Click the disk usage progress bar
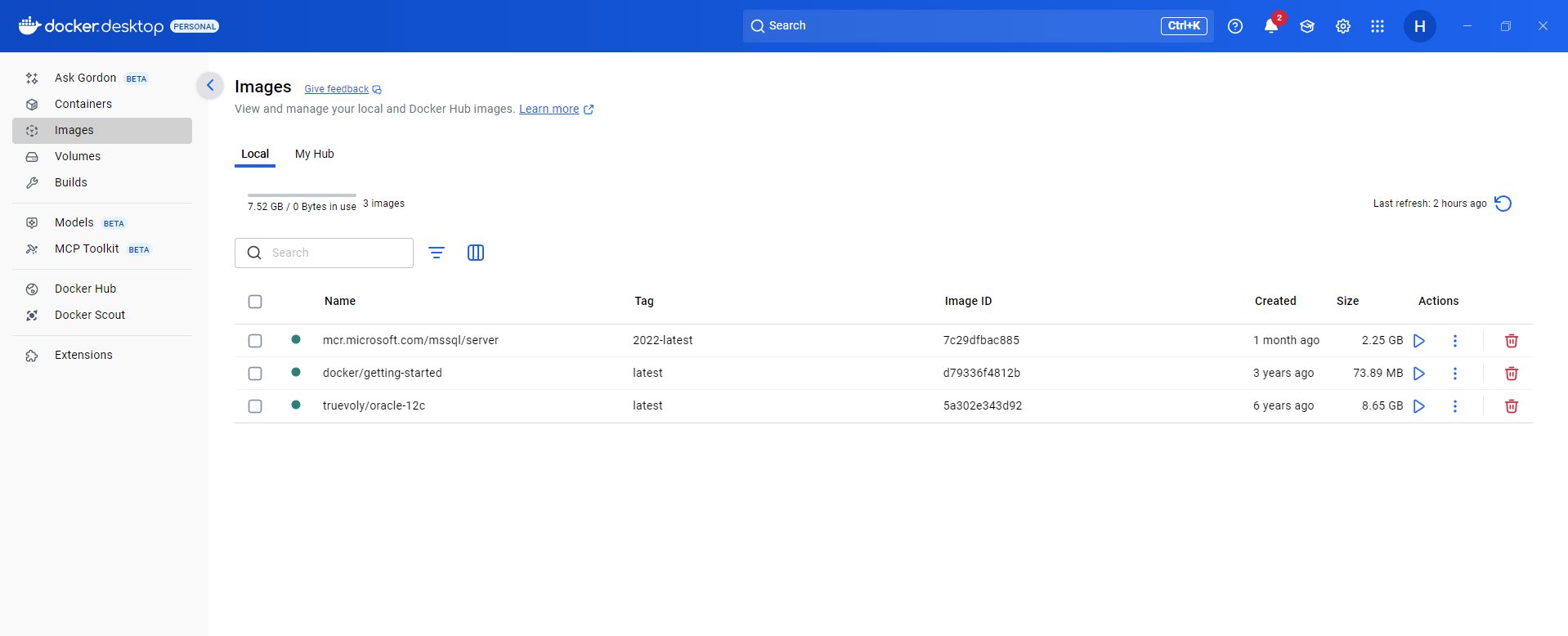The width and height of the screenshot is (1568, 636). tap(302, 195)
